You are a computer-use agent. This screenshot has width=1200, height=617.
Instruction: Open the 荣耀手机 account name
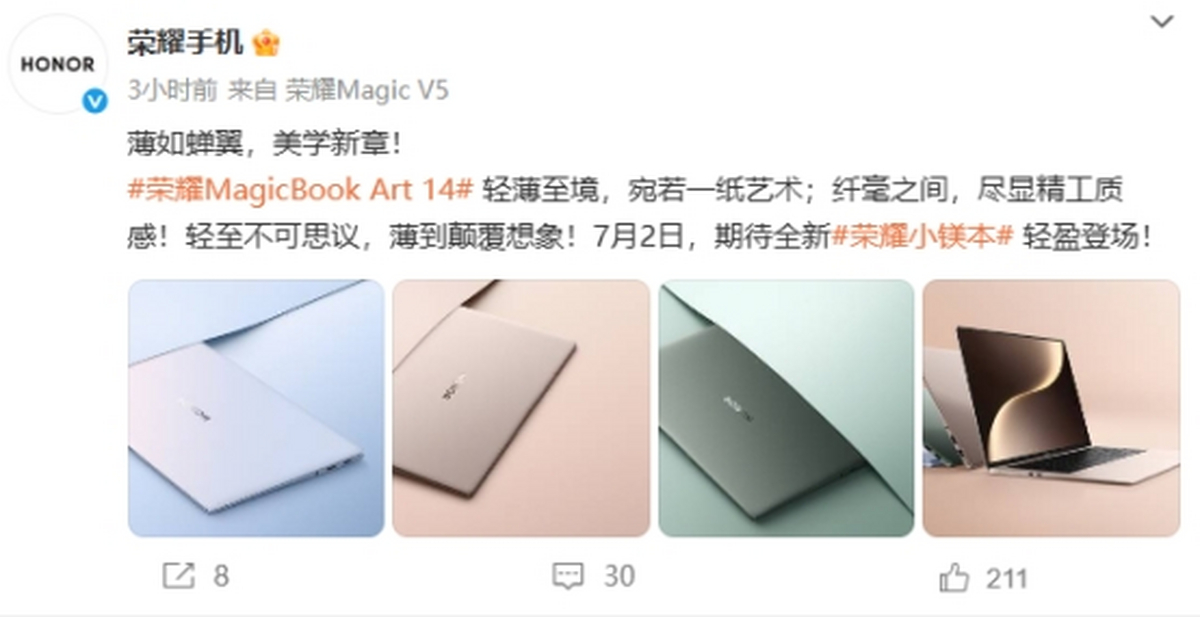185,42
